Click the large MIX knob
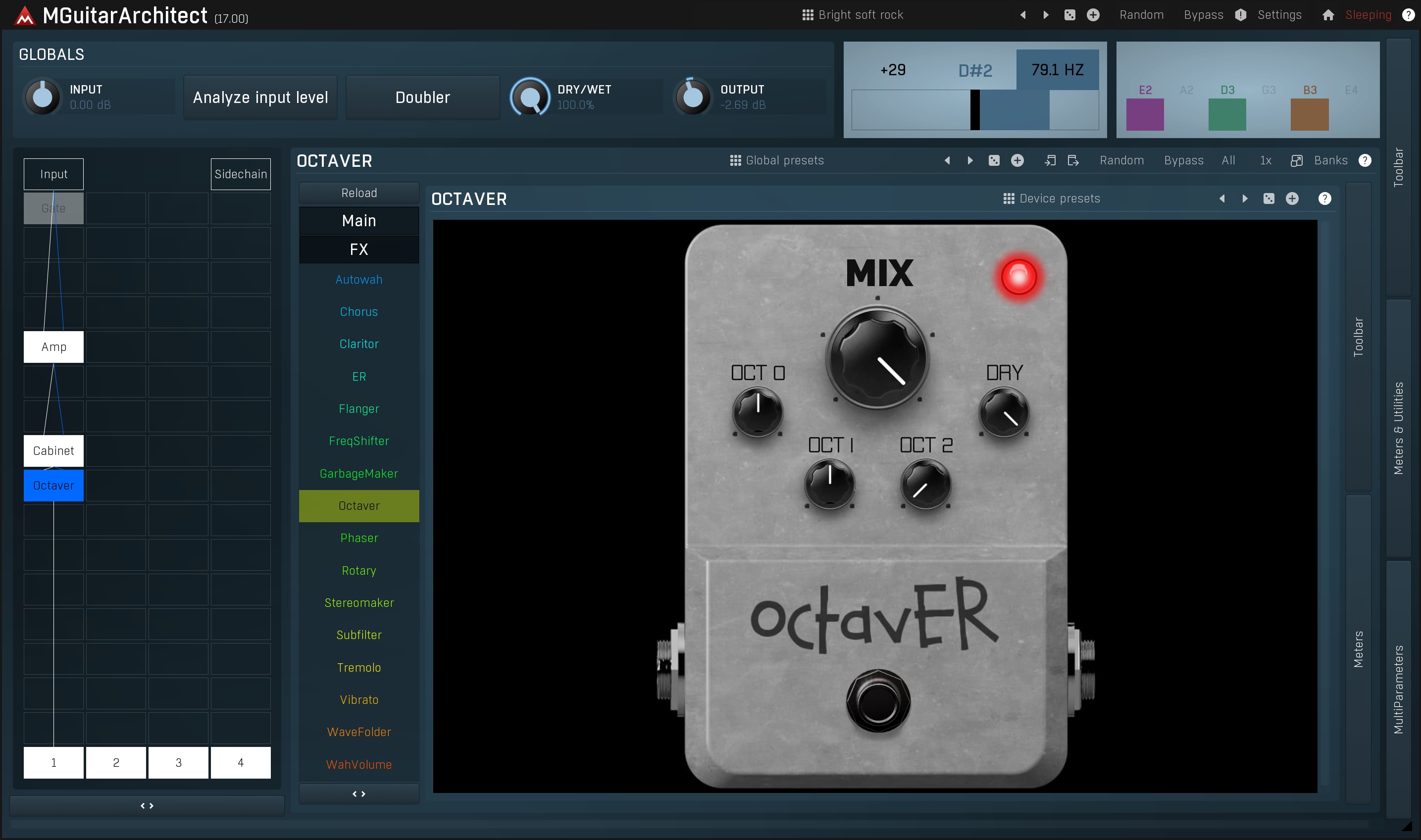Image resolution: width=1421 pixels, height=840 pixels. [x=877, y=357]
